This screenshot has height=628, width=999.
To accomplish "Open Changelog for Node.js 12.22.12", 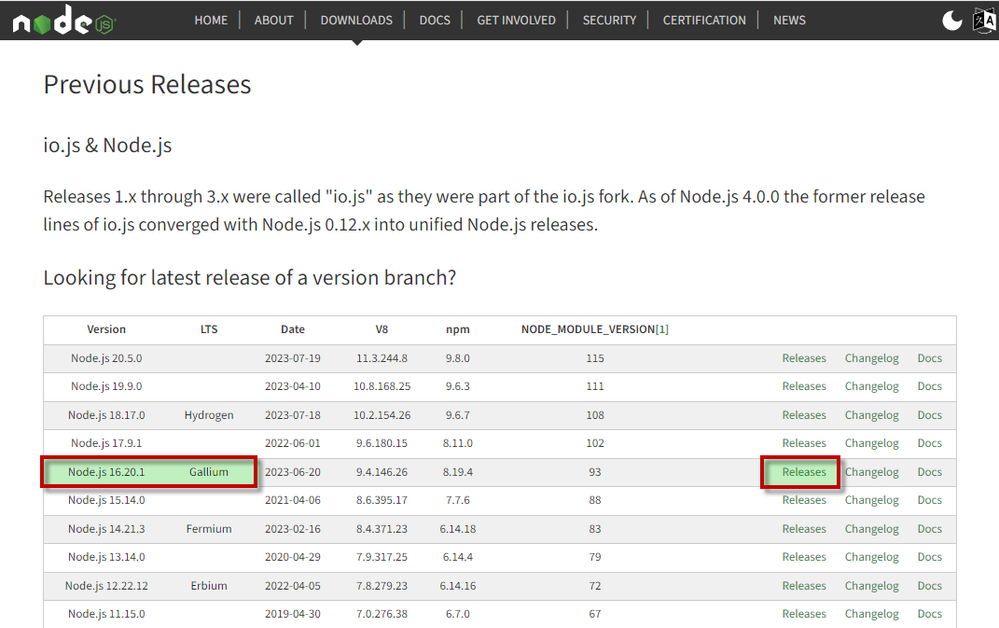I will coord(872,585).
